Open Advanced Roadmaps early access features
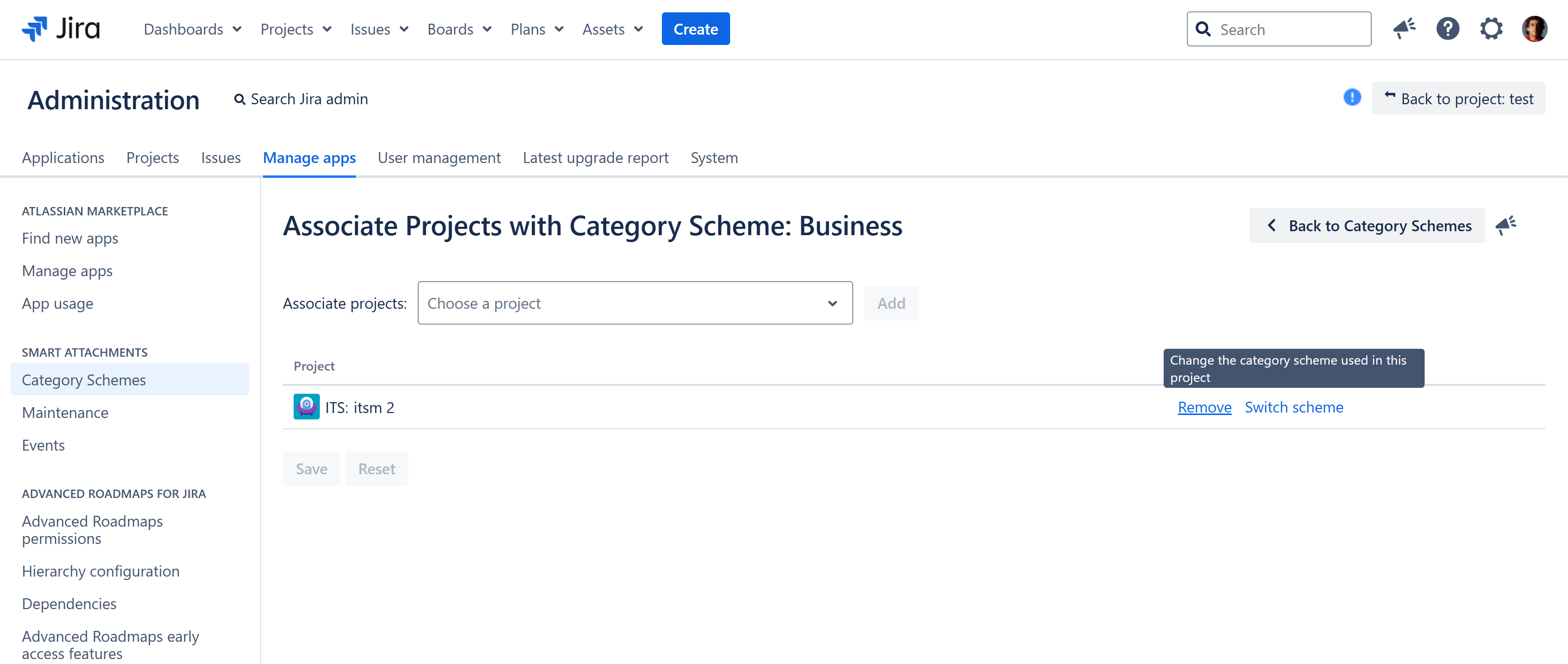This screenshot has width=1568, height=664. point(111,645)
